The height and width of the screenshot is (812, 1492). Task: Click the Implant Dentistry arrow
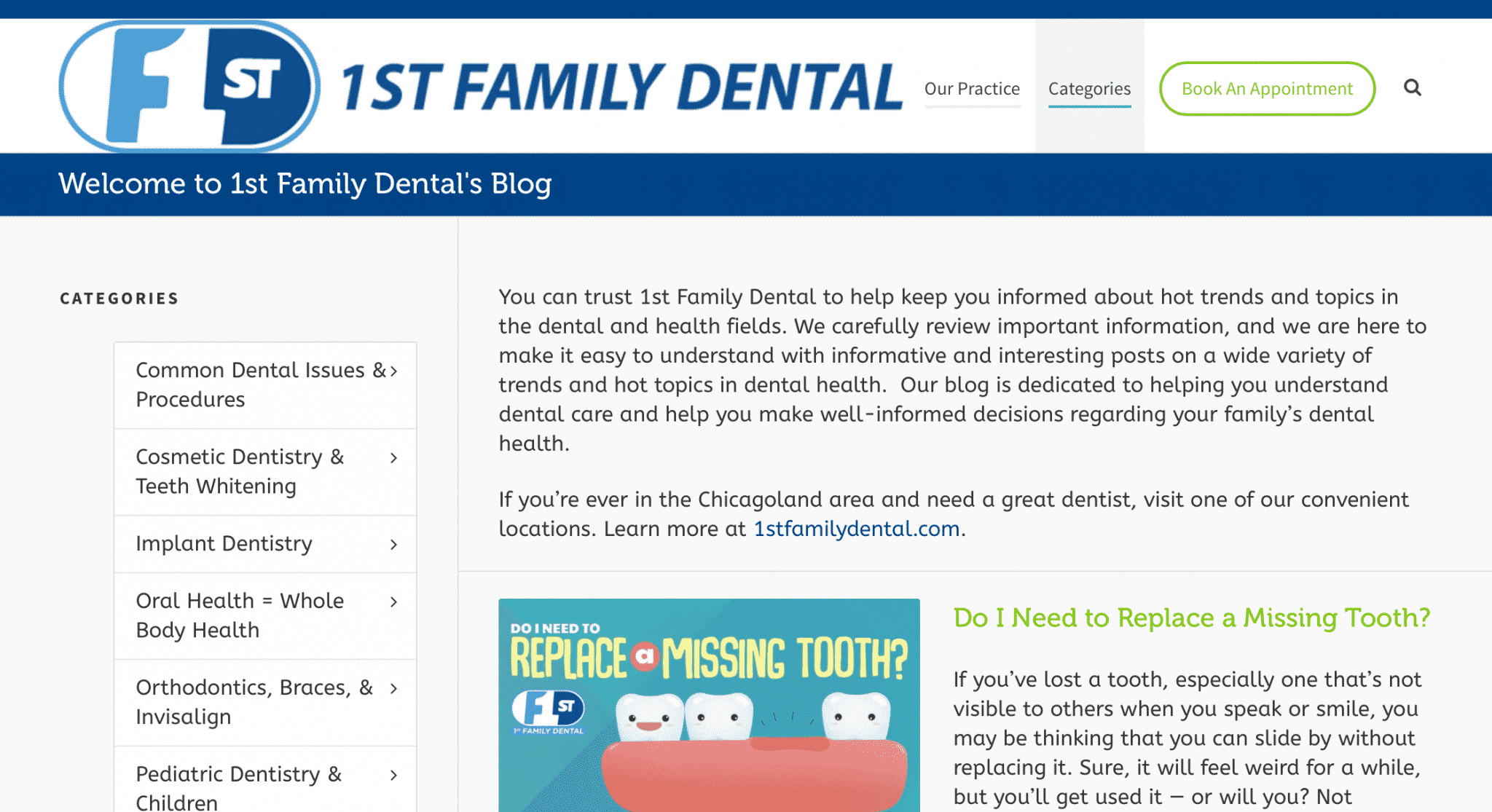coord(393,545)
